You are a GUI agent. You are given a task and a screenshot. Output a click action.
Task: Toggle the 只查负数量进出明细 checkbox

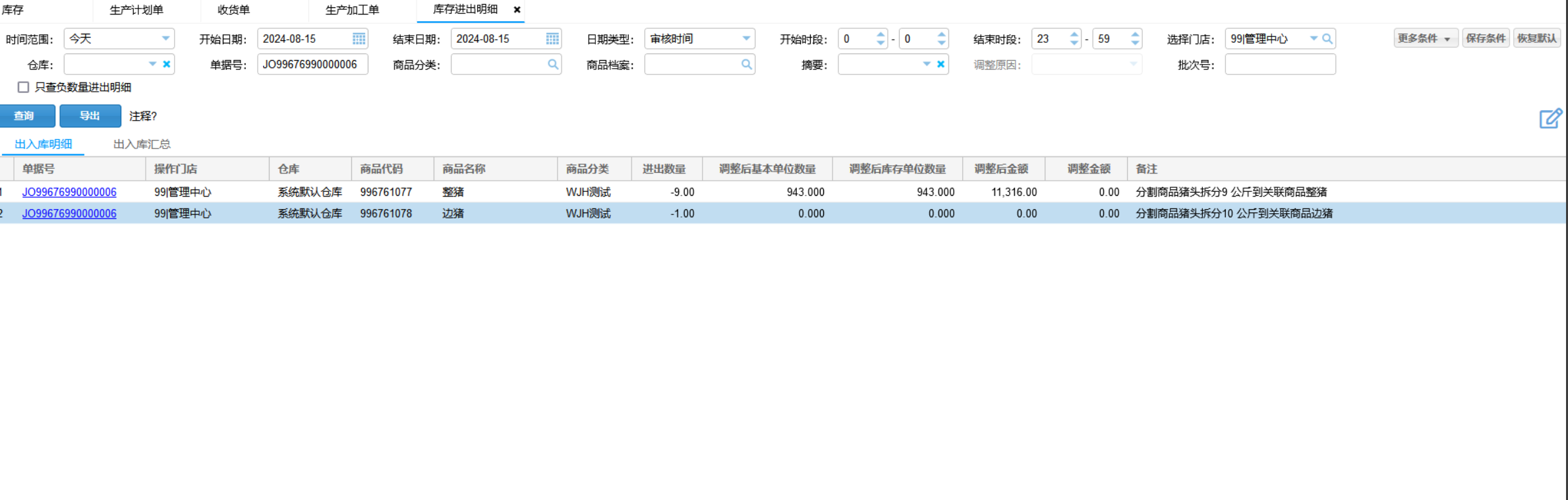click(24, 87)
